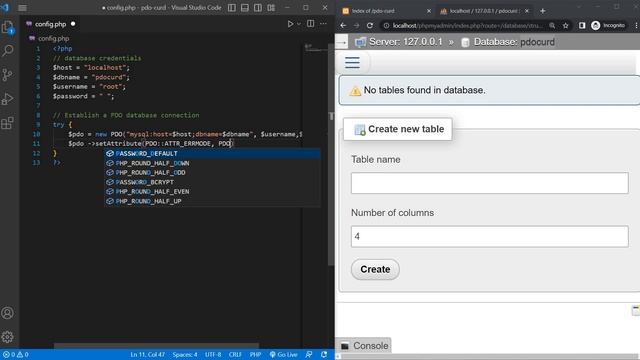Go forward in the browser
The width and height of the screenshot is (640, 360).
(356, 25)
